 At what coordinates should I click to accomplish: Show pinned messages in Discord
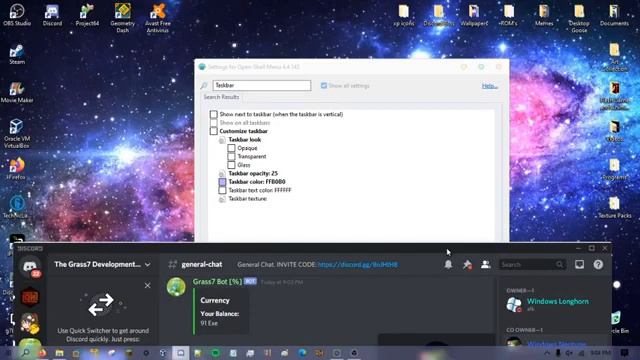click(467, 264)
